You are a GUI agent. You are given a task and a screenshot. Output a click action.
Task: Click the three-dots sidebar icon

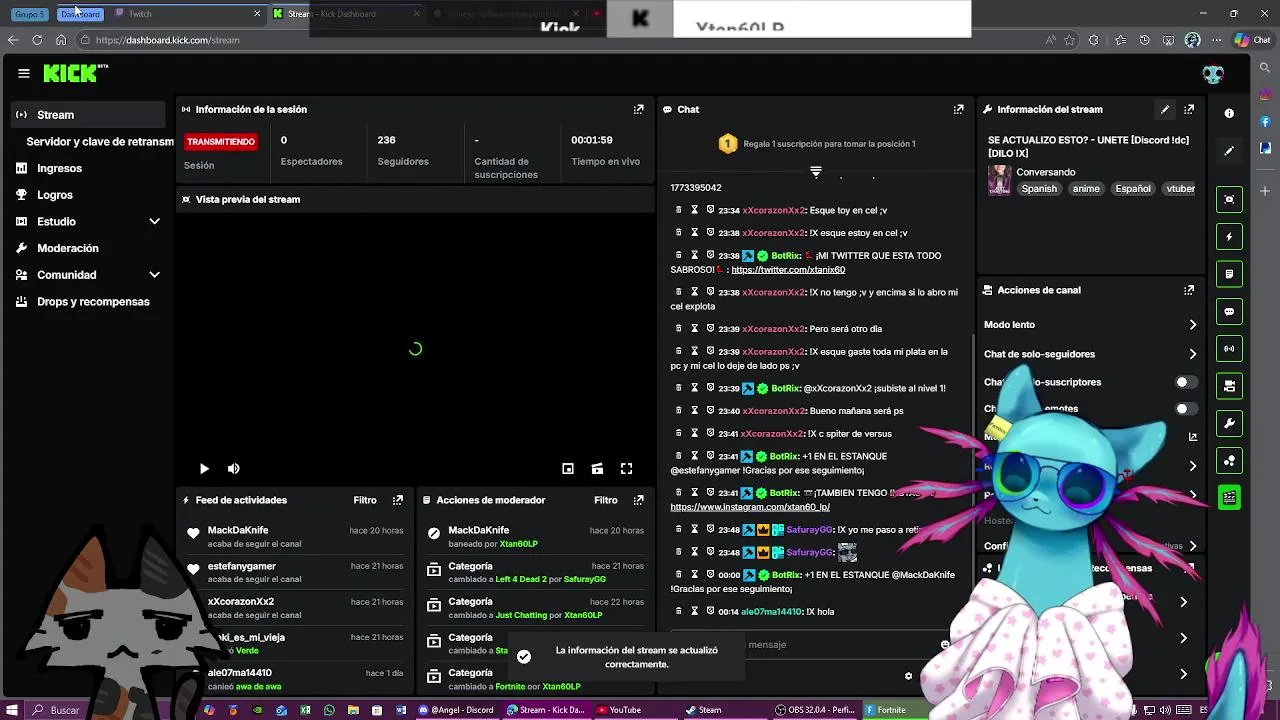pyautogui.click(x=1229, y=460)
